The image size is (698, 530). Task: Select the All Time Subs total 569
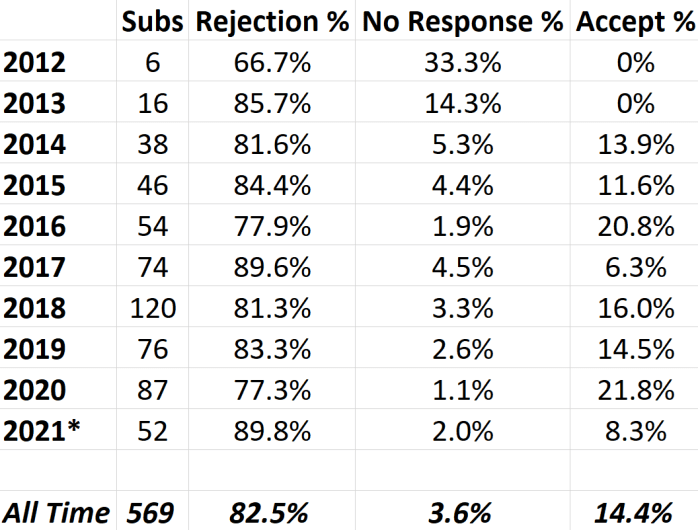153,512
